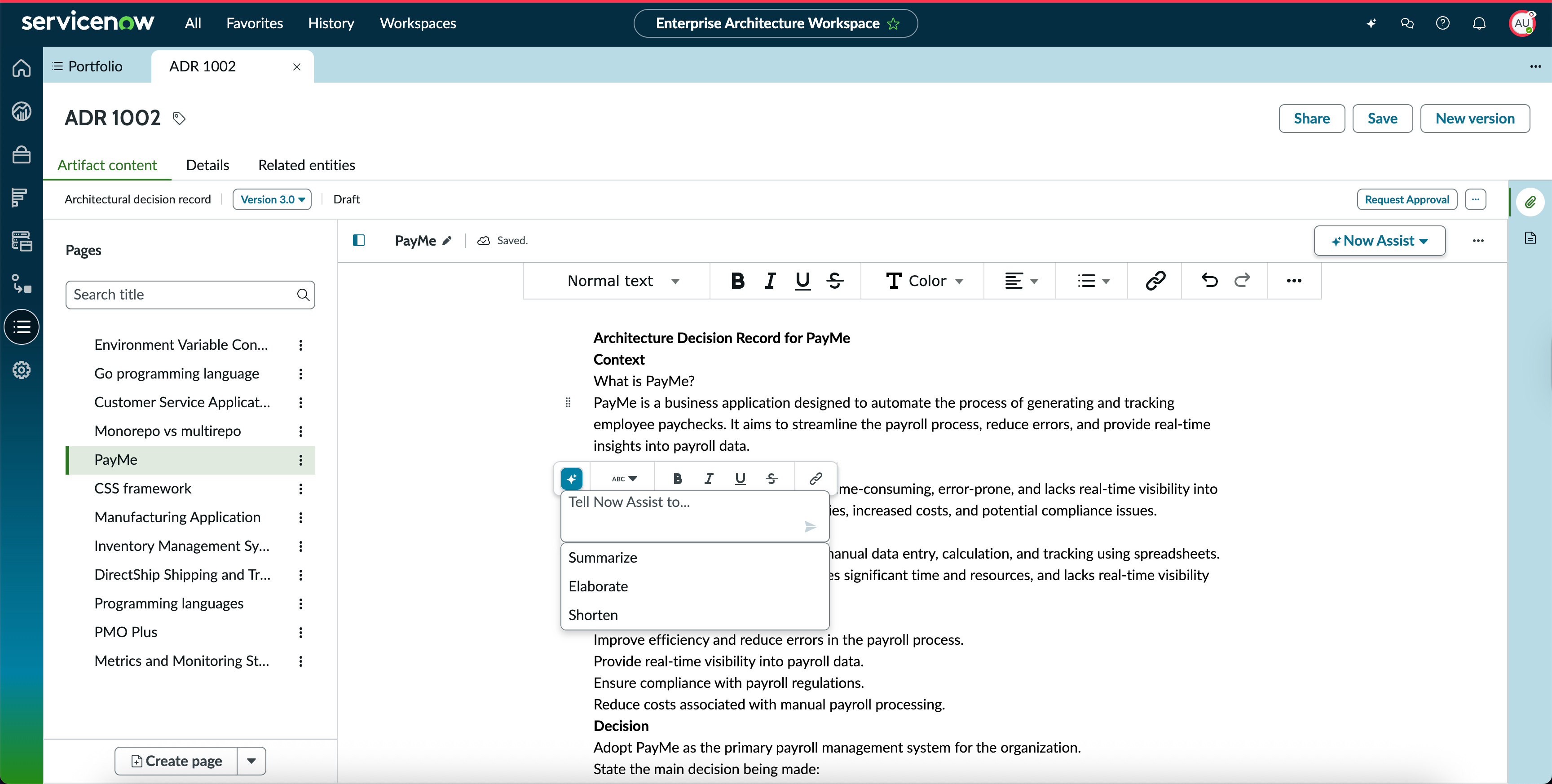Open the text alignment dropdown

click(1021, 281)
